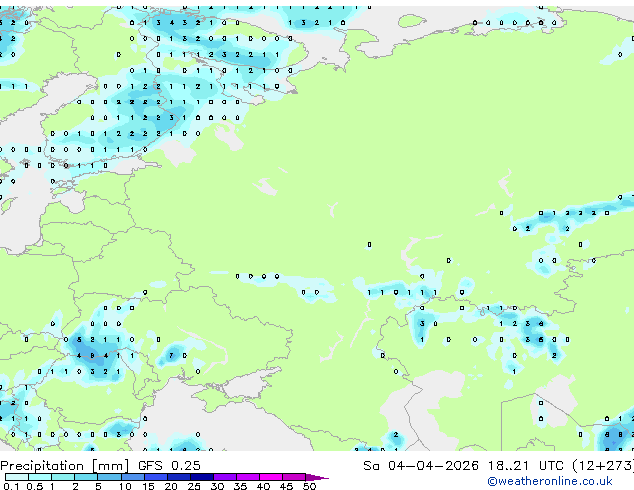
Task: Open the weatheronline.co.uk copyright link
Action: pyautogui.click(x=550, y=481)
